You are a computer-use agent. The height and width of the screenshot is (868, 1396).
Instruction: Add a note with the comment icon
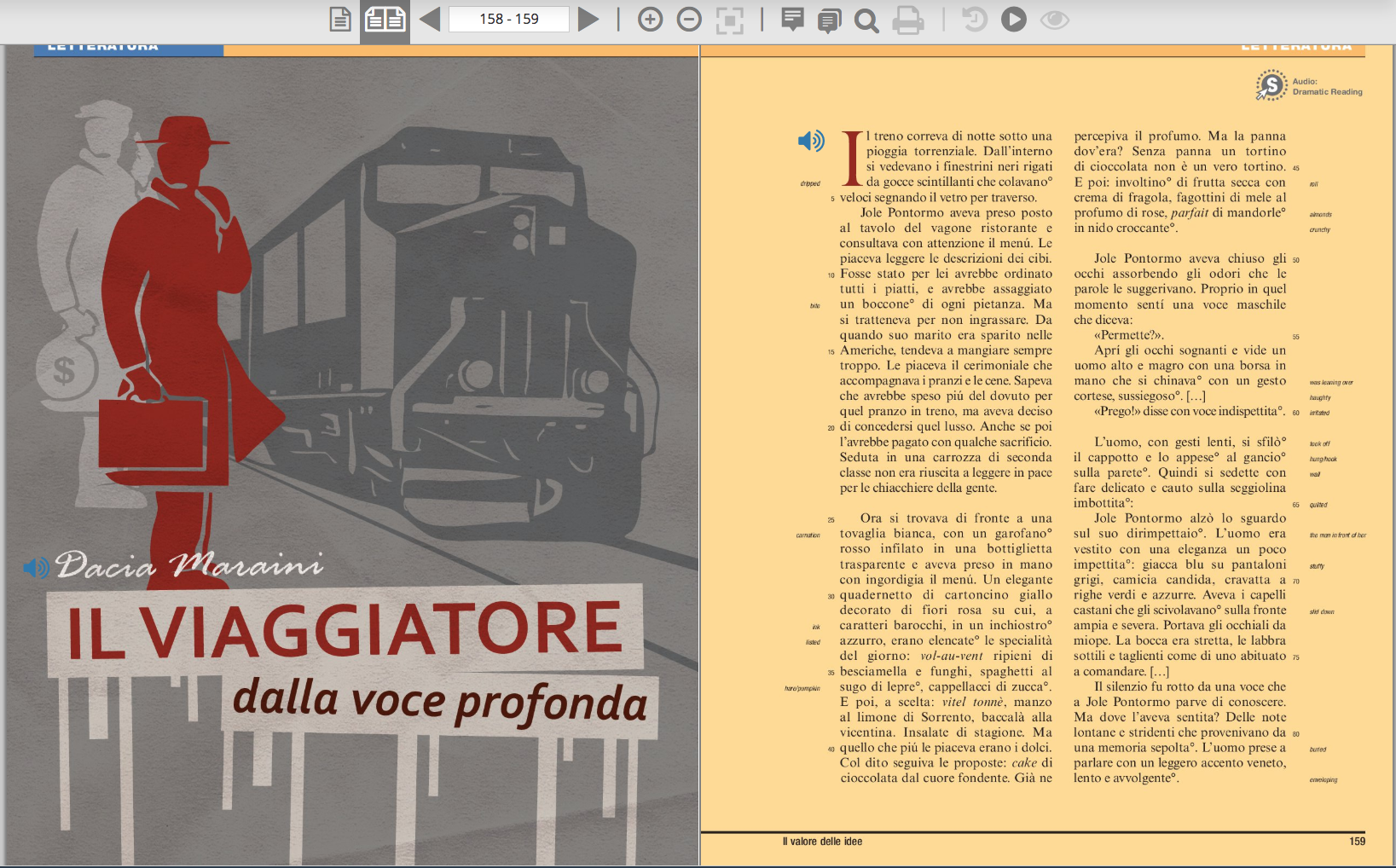[792, 20]
